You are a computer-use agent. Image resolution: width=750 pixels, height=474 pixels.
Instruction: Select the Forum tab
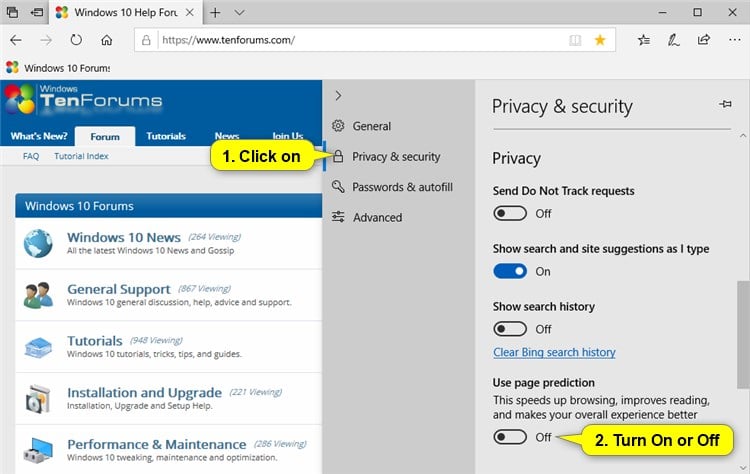pos(105,136)
